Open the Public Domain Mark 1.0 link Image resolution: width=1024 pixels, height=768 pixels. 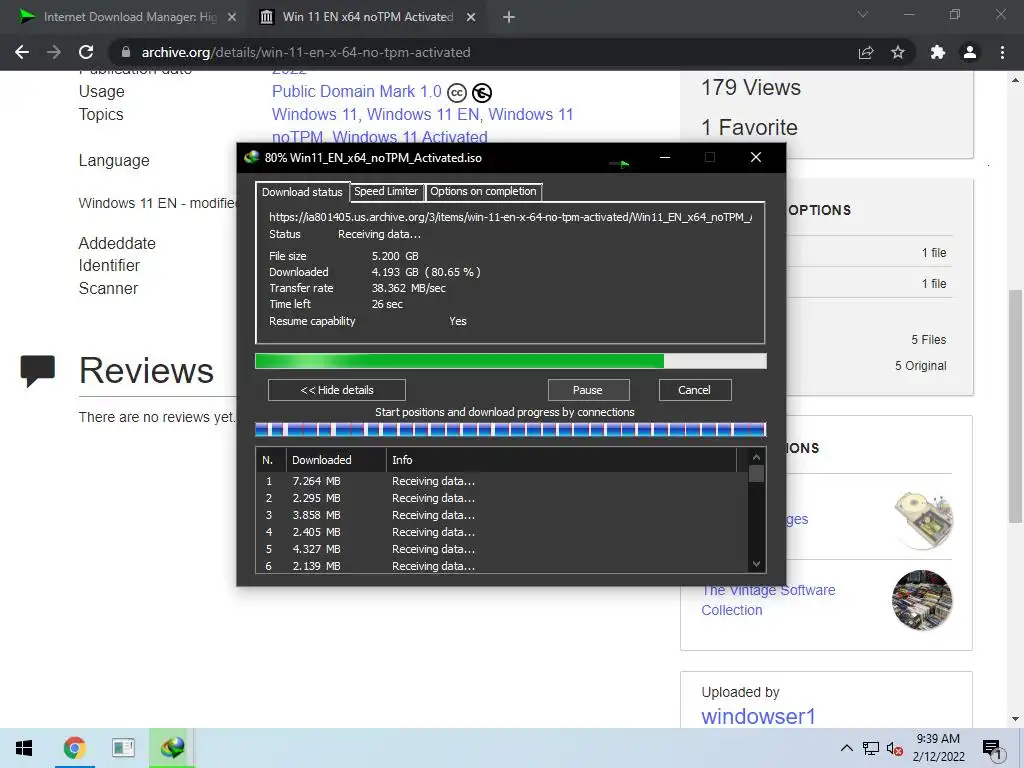point(357,91)
